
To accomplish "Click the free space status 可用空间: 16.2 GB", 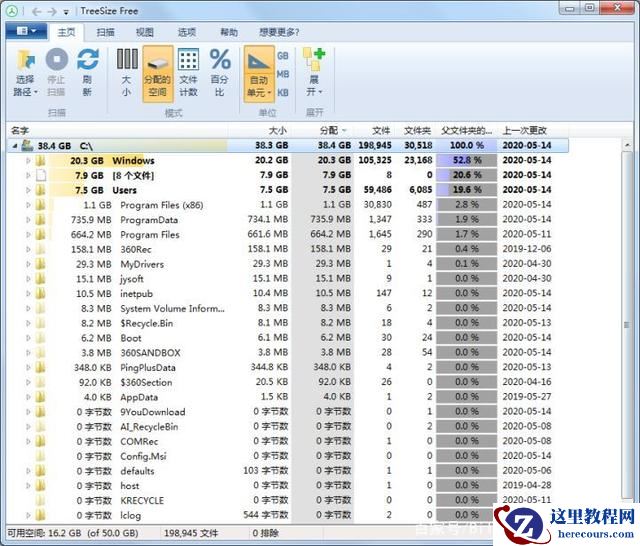I will [73, 533].
